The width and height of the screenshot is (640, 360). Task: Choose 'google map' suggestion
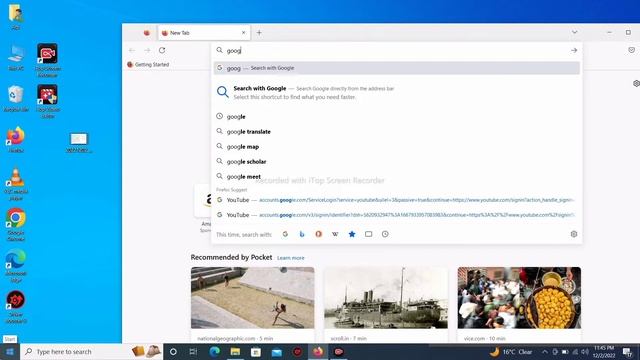coord(396,147)
